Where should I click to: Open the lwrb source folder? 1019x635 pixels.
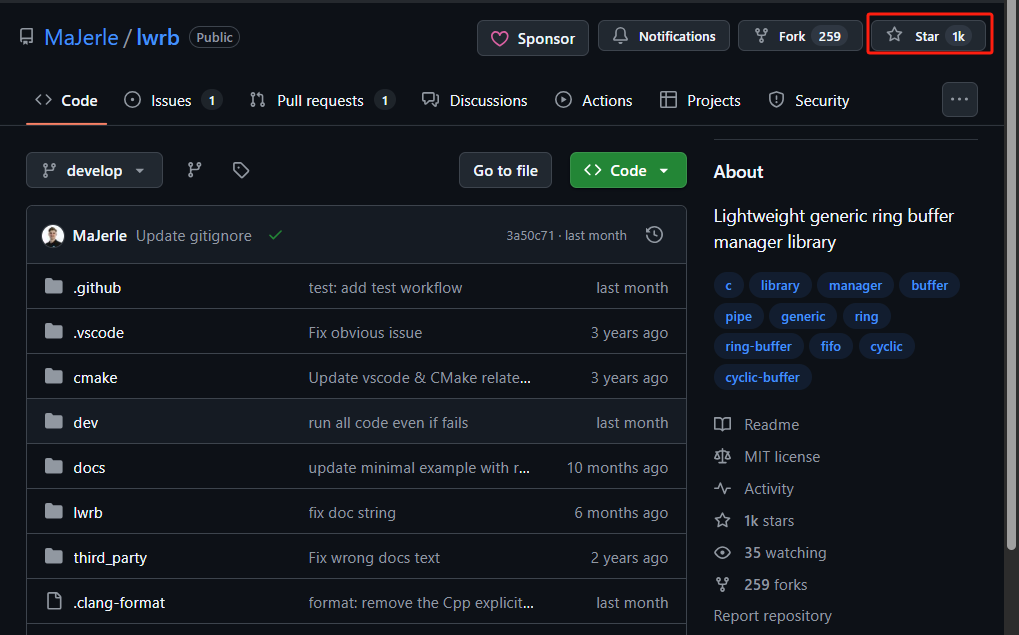click(88, 513)
